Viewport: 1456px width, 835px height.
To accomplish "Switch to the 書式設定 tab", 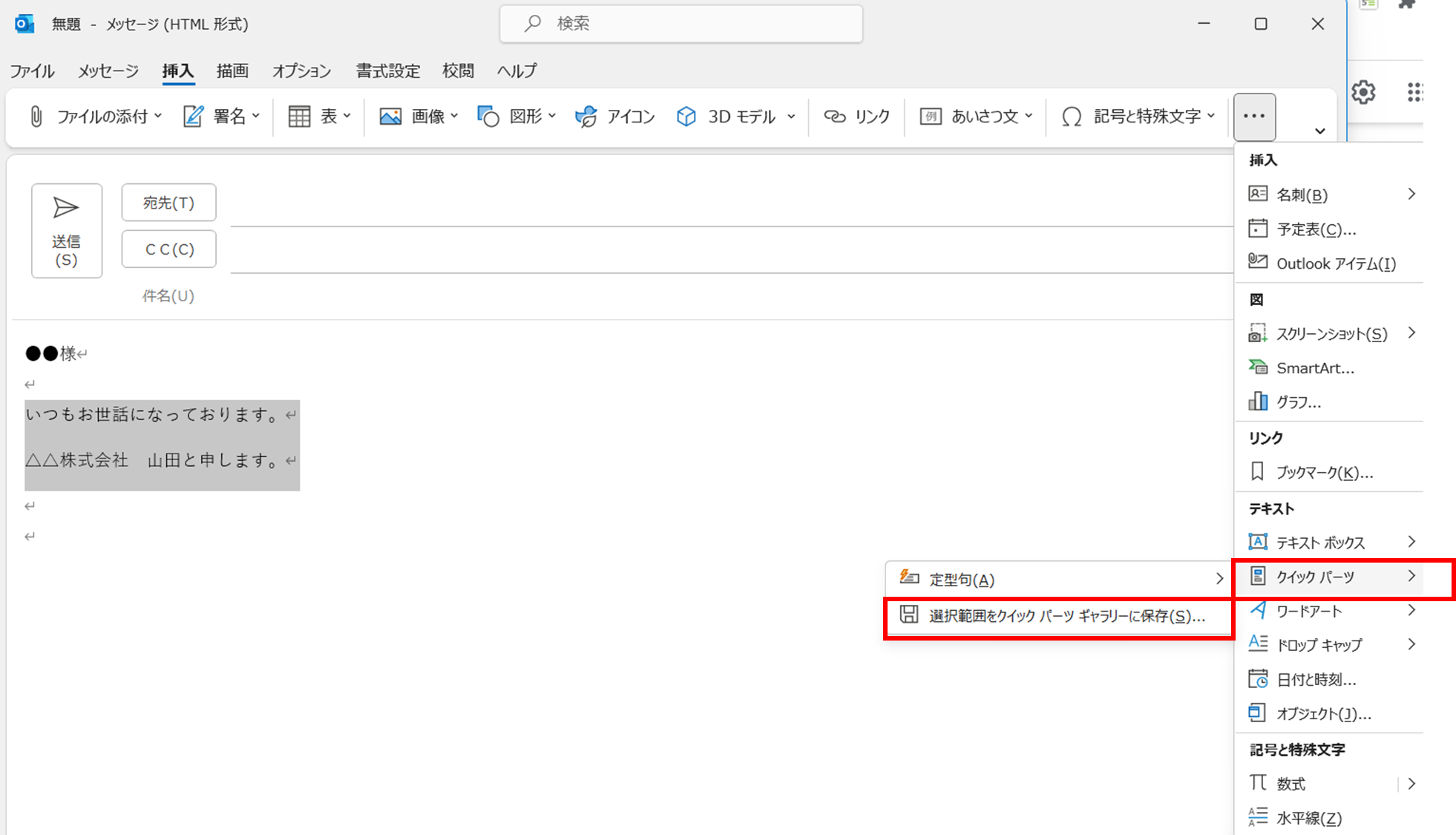I will 387,71.
